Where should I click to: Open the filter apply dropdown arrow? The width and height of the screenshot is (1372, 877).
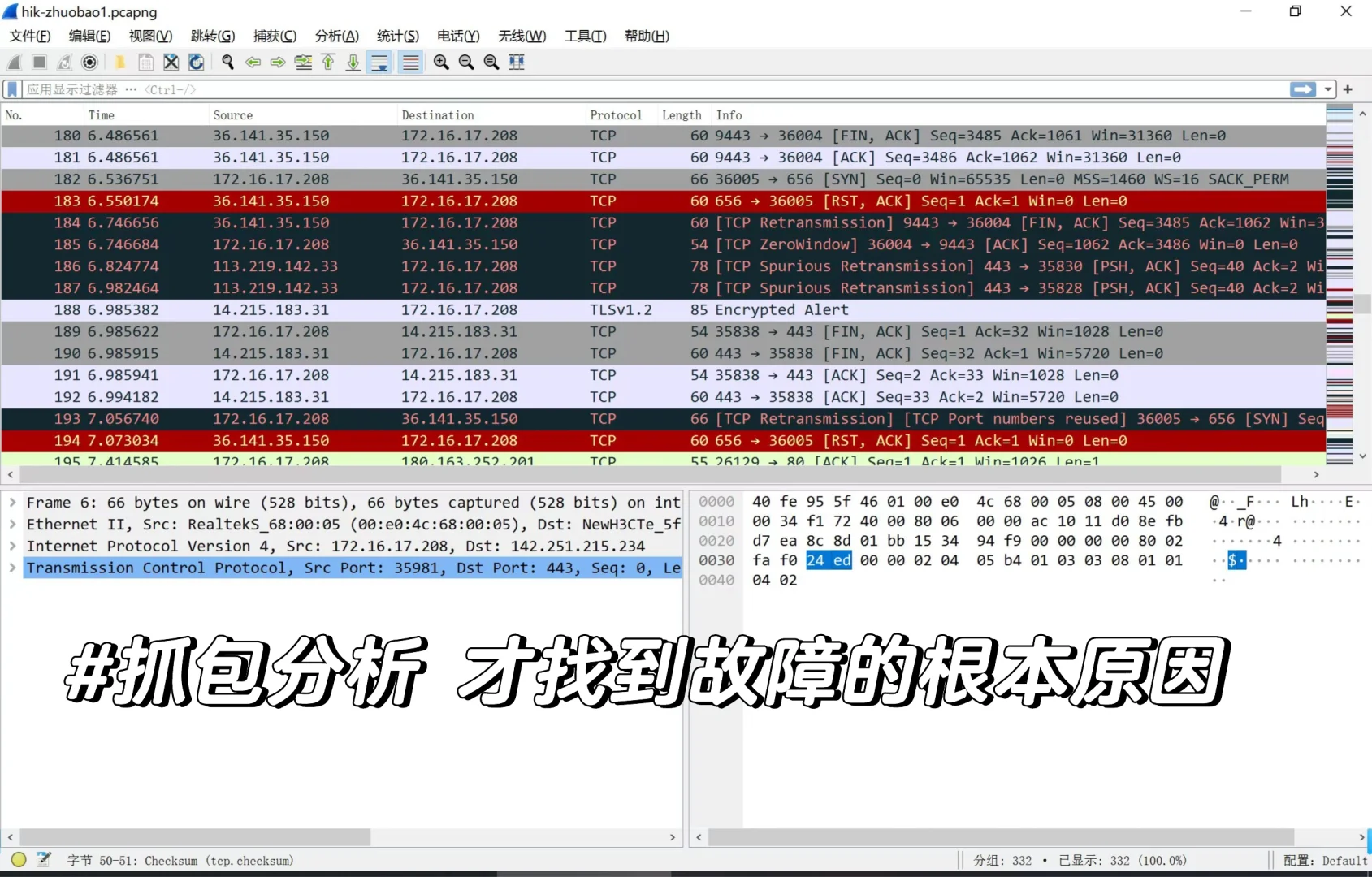tap(1329, 89)
